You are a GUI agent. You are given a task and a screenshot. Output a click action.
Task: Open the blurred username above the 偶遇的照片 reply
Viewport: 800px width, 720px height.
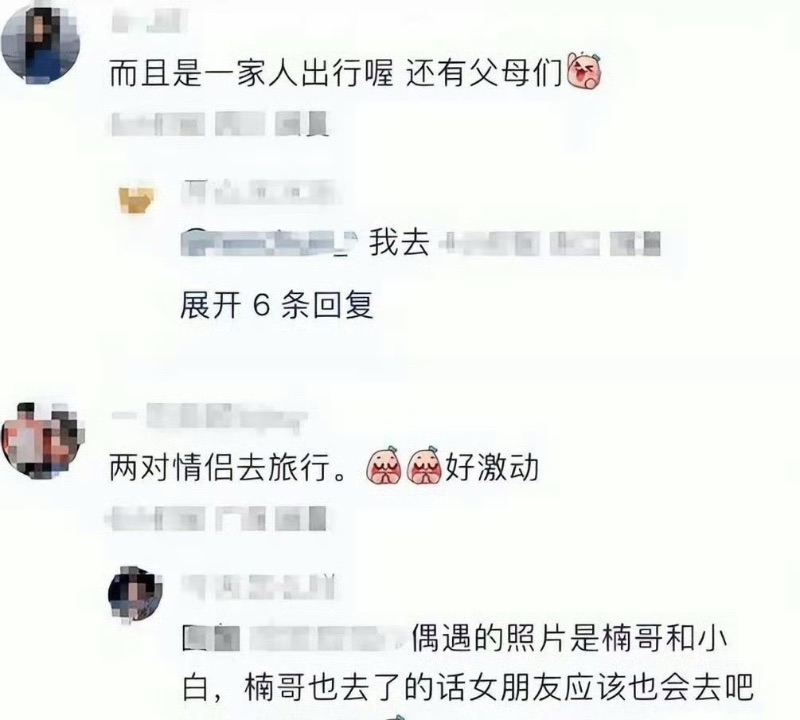coord(258,587)
